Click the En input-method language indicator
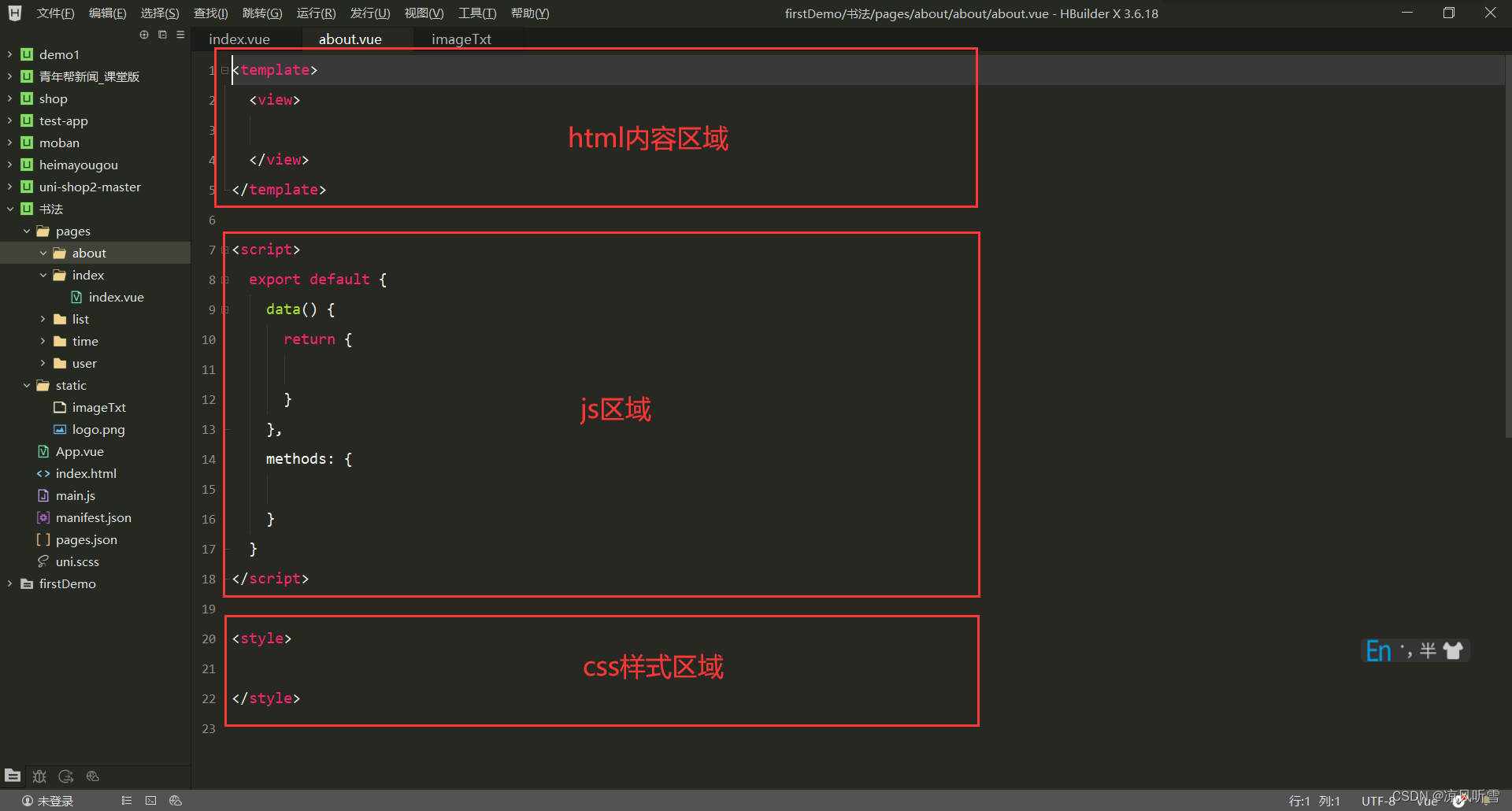The width and height of the screenshot is (1512, 811). point(1378,651)
